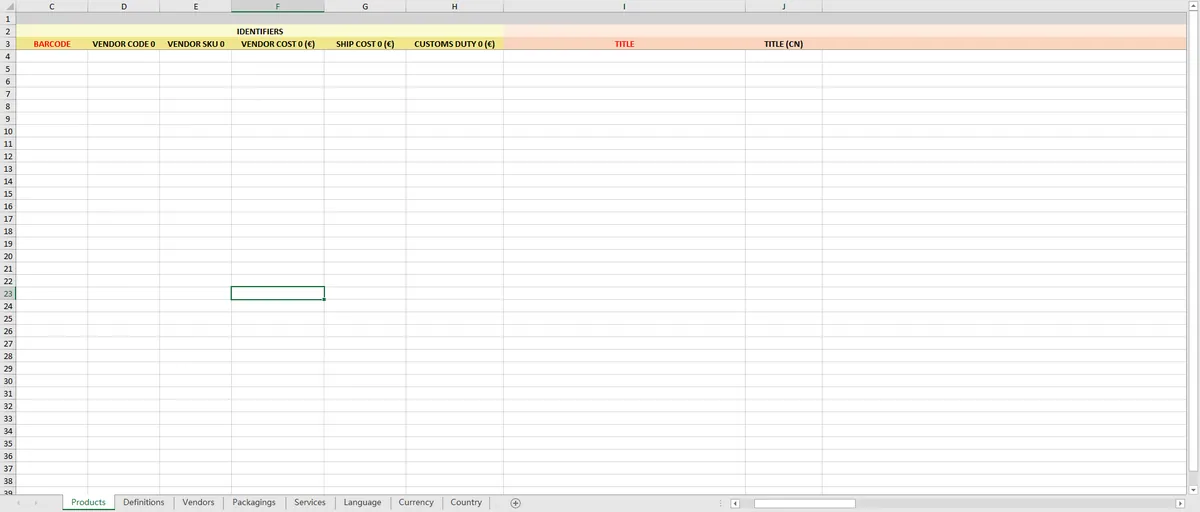
Task: Switch to the Packagings sheet
Action: 254,502
